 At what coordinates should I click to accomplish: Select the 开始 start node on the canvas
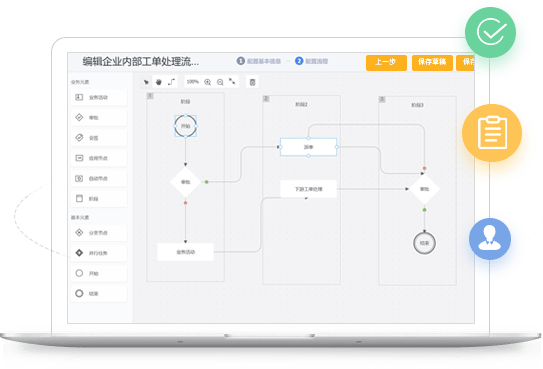click(x=186, y=126)
